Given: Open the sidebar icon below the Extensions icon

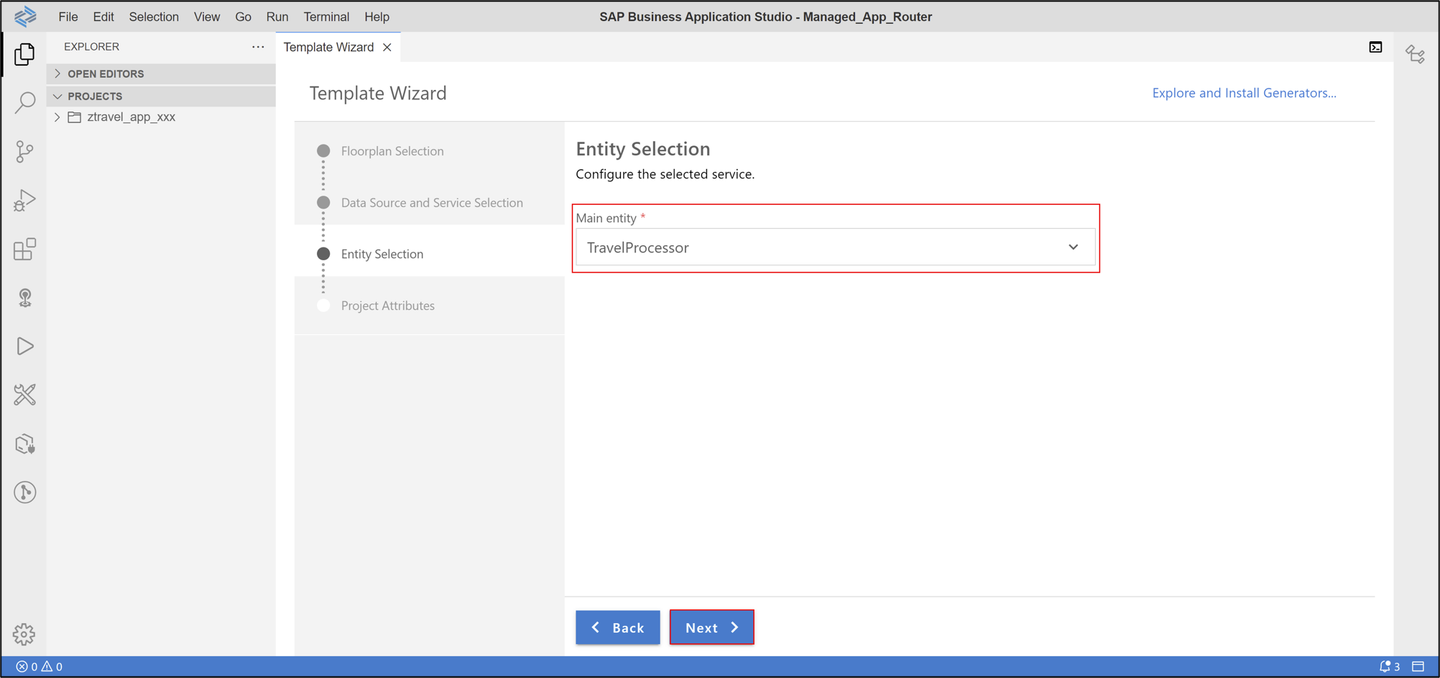Looking at the screenshot, I should coord(25,297).
